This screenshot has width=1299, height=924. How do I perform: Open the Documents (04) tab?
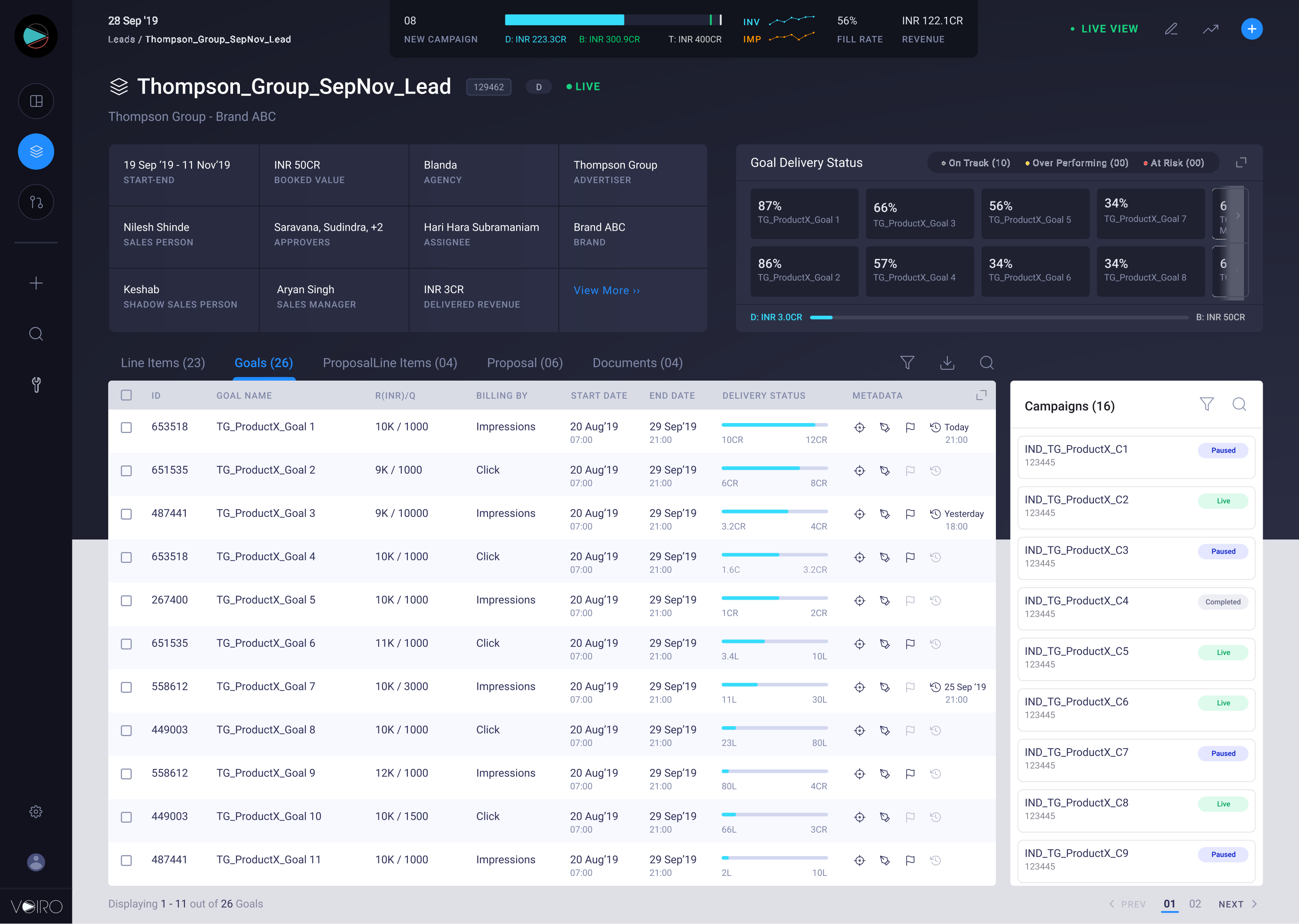coord(637,363)
